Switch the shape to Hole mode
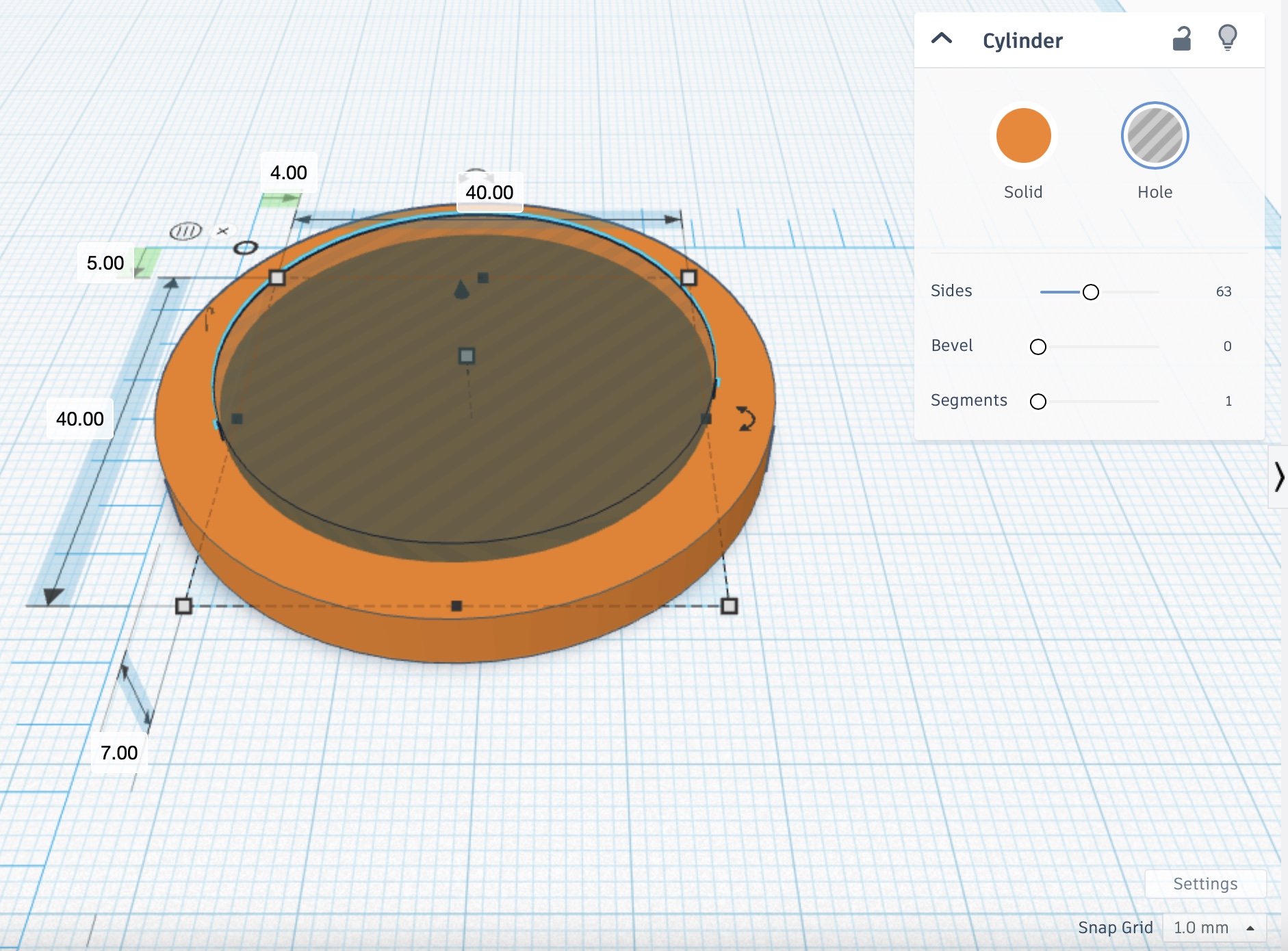 [1155, 136]
